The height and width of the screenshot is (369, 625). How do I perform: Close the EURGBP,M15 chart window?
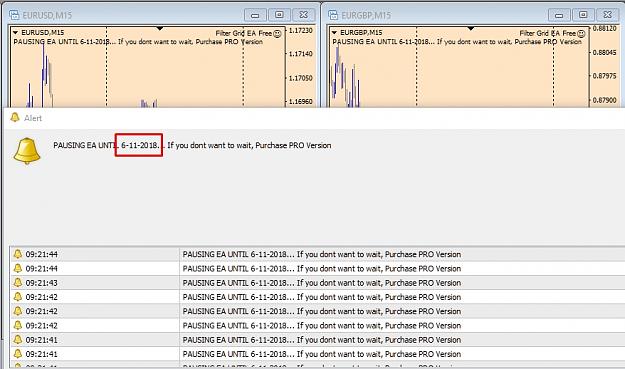point(607,15)
